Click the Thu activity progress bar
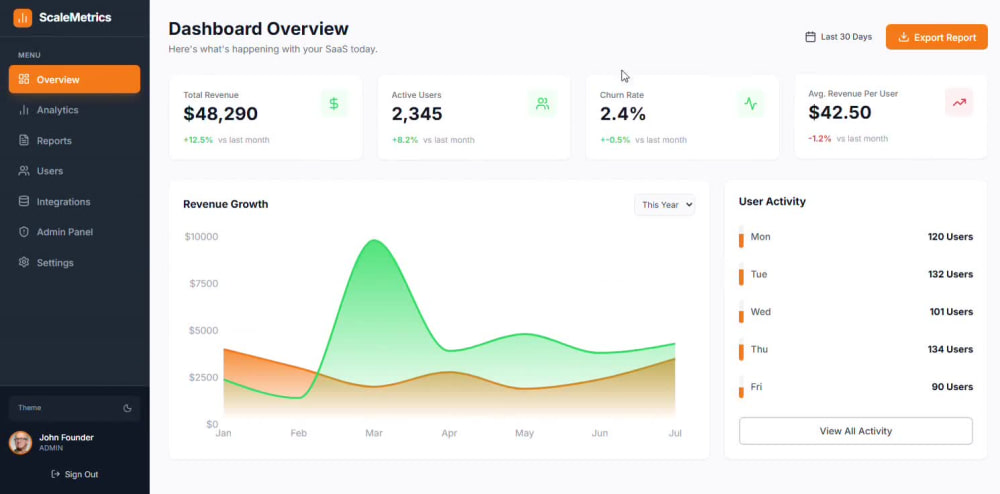1000x494 pixels. coord(741,349)
